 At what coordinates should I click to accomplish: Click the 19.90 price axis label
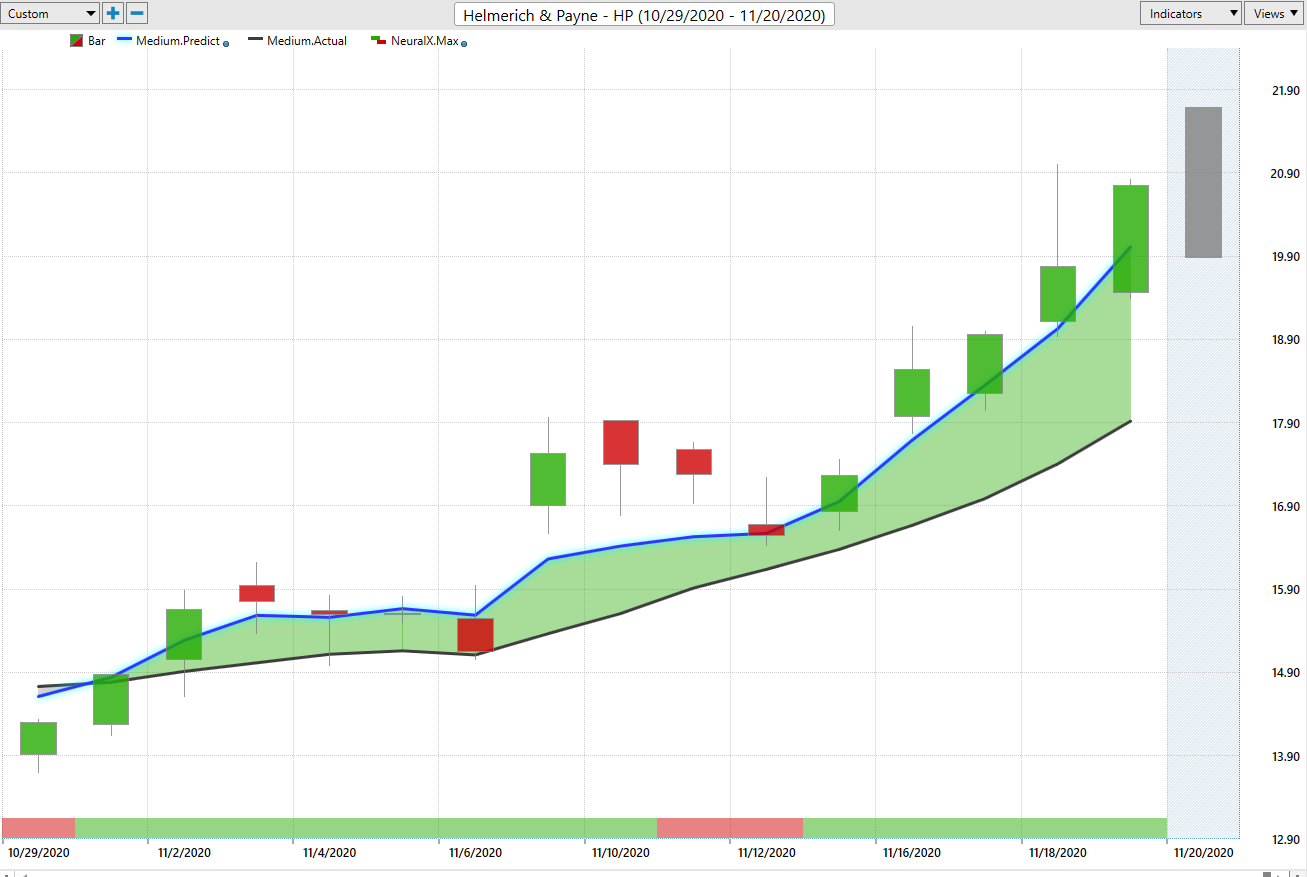1285,257
